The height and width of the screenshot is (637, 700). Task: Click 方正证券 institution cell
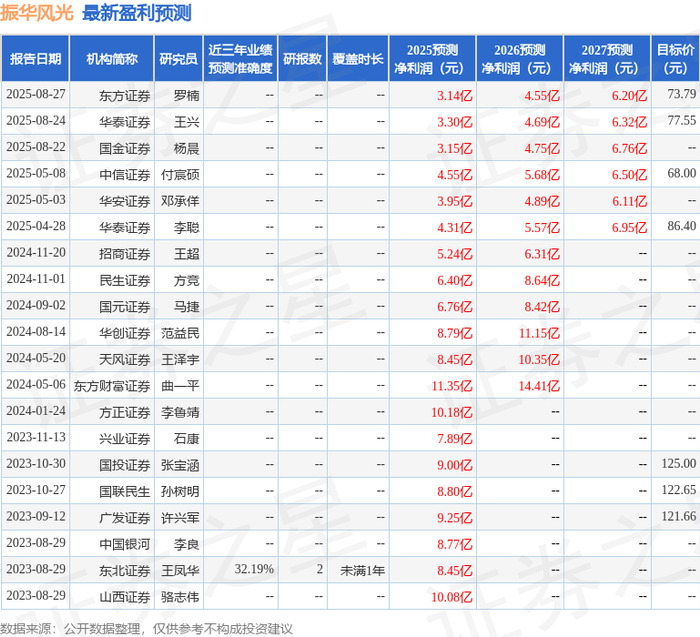coord(125,411)
